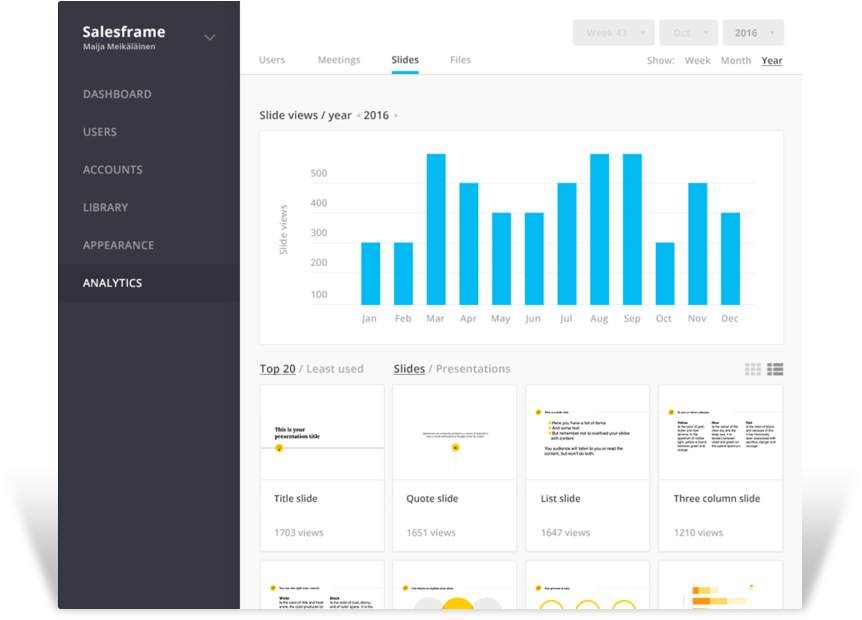Open the Three column slide thumbnail

pos(720,433)
